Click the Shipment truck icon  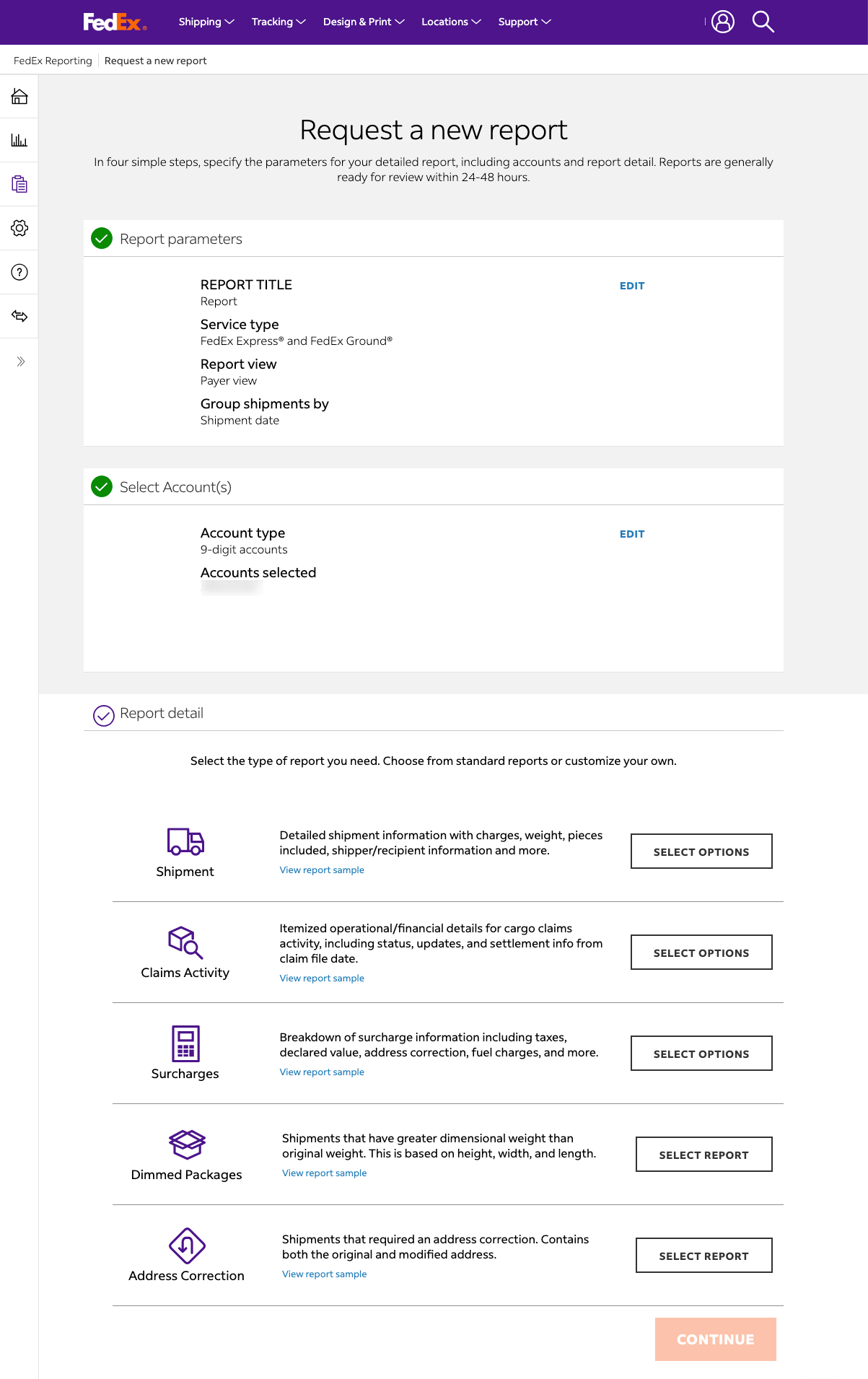(185, 841)
